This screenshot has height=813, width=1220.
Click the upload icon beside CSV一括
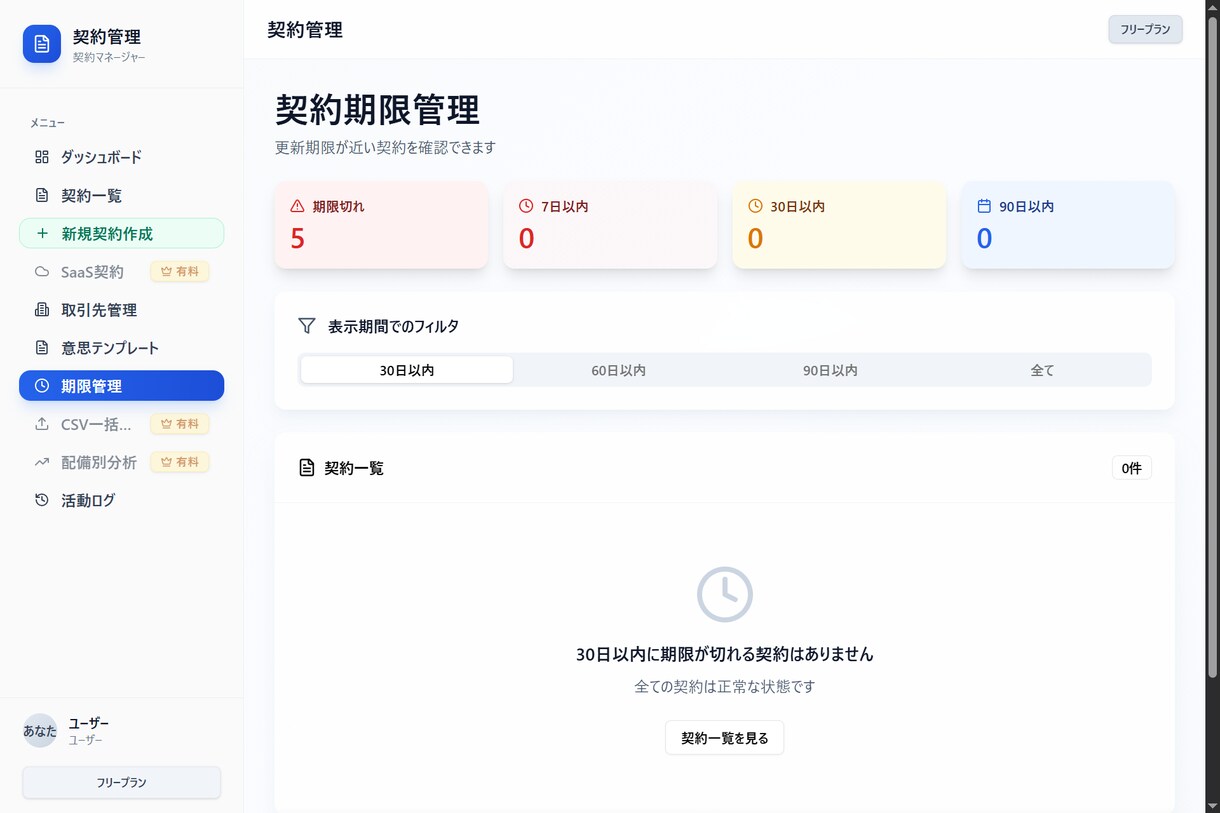[x=42, y=424]
